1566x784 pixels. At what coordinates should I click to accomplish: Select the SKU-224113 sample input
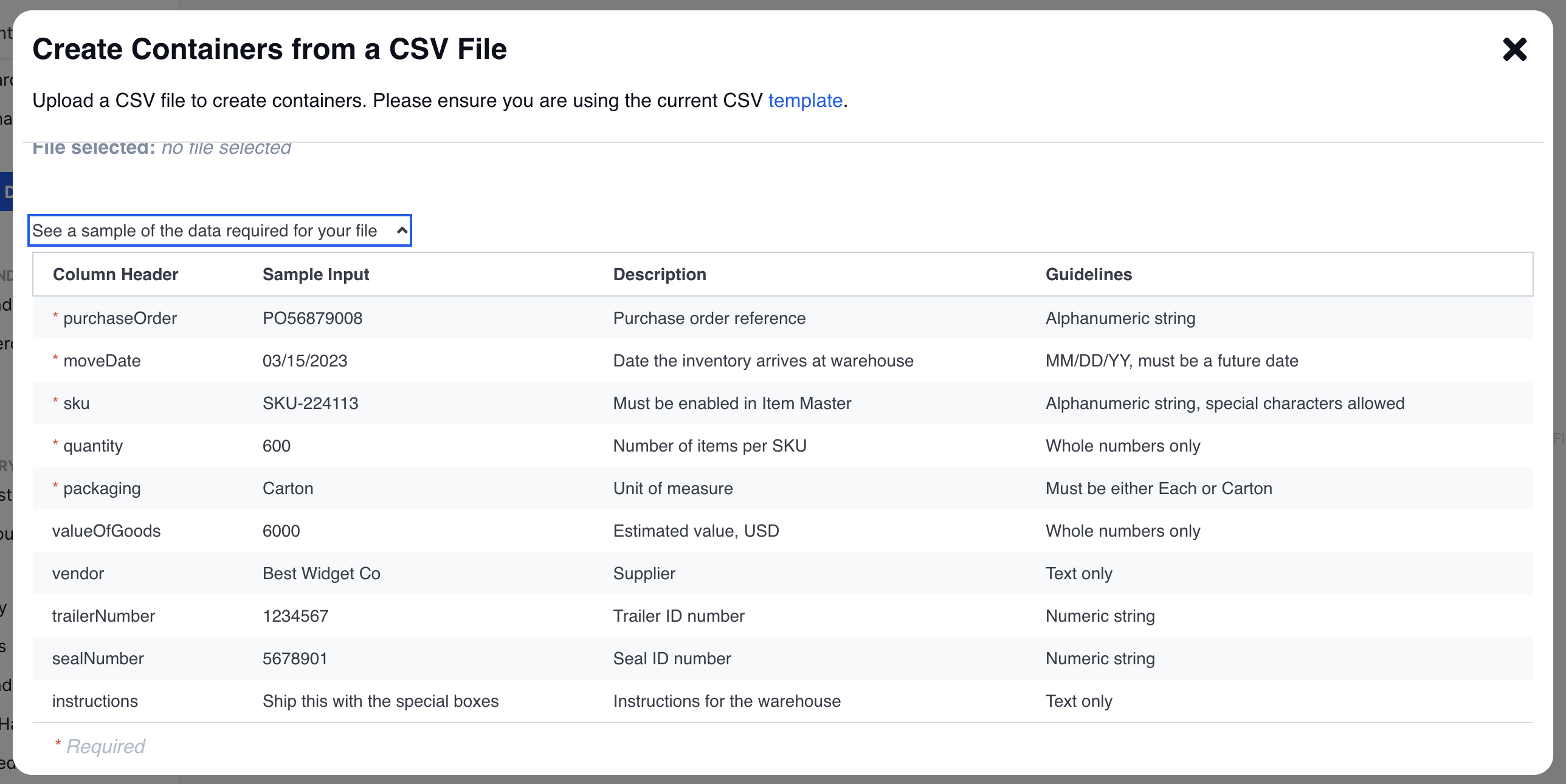click(x=310, y=404)
